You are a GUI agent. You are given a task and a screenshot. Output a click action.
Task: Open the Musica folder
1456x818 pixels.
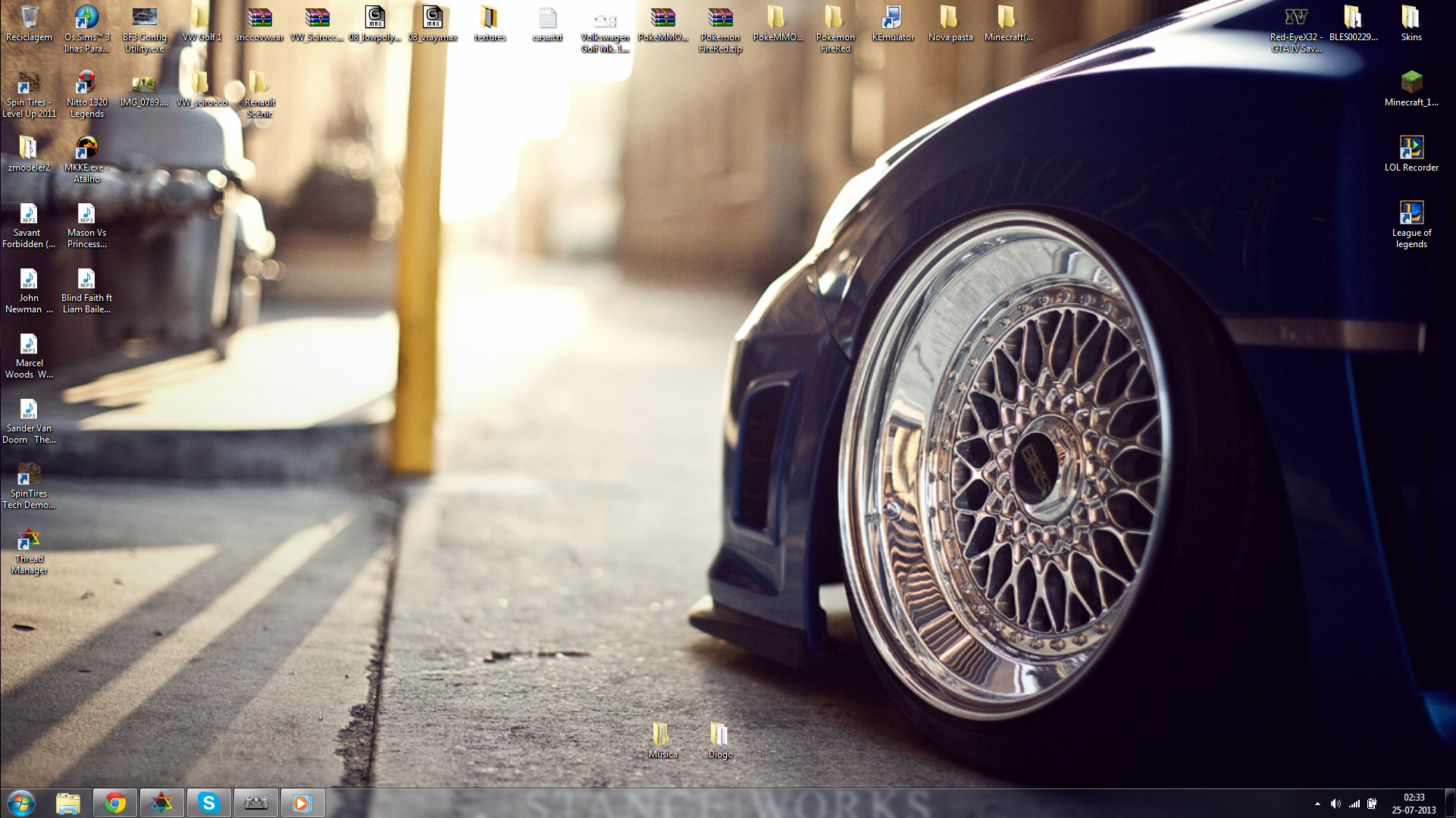point(662,740)
